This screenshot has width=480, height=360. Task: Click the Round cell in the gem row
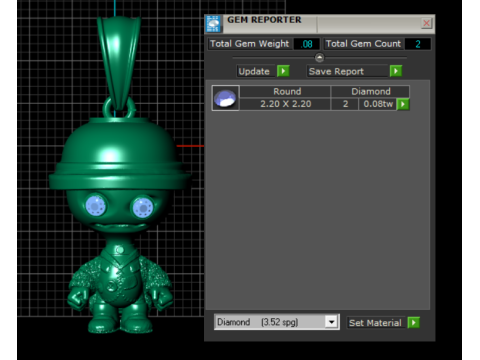pyautogui.click(x=285, y=91)
